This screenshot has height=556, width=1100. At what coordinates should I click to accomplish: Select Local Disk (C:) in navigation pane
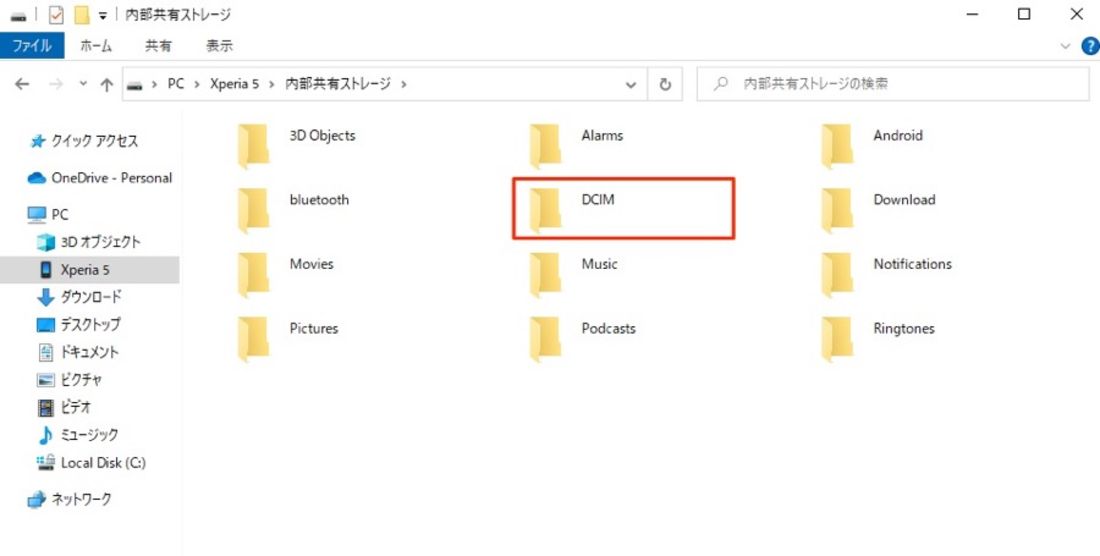pyautogui.click(x=103, y=463)
